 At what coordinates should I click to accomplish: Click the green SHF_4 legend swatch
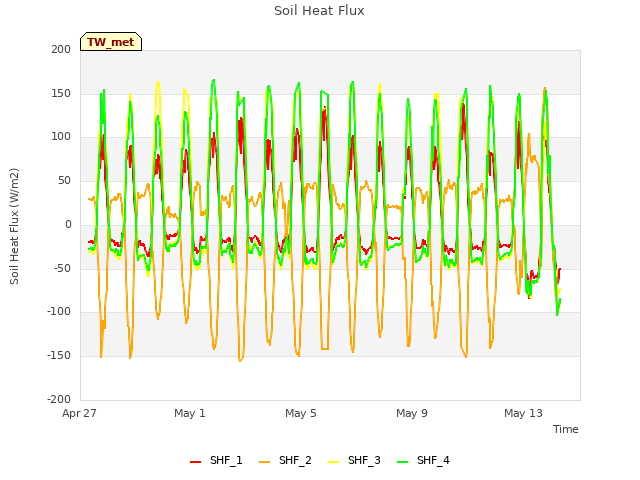[402, 462]
